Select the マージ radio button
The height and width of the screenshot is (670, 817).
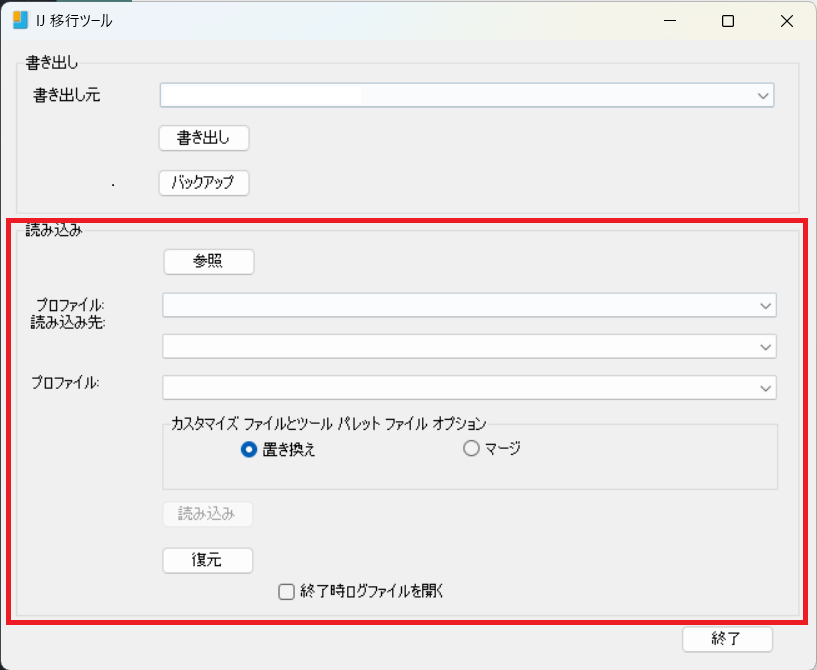tap(471, 448)
